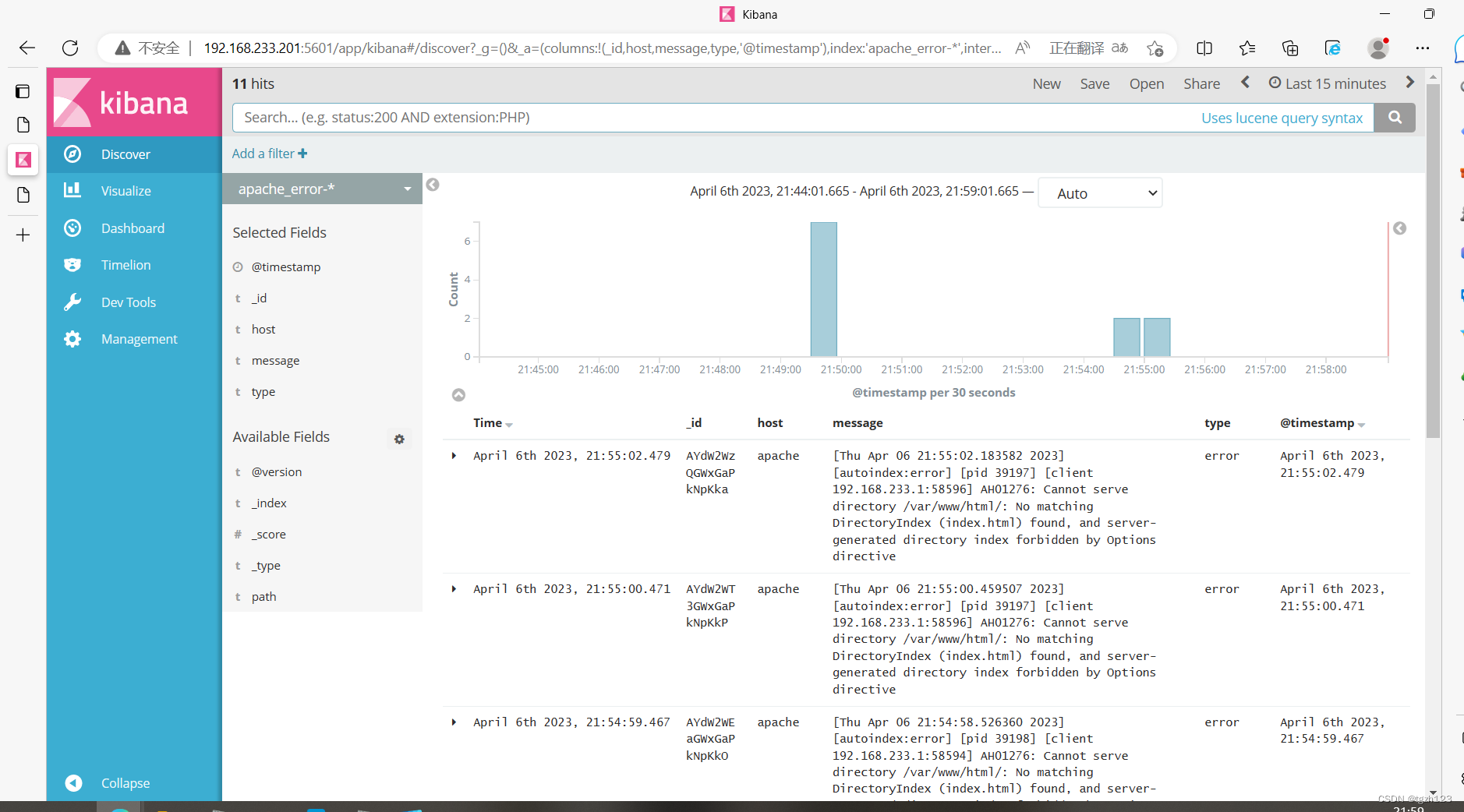Click Add a filter link
1464x812 pixels.
[270, 154]
